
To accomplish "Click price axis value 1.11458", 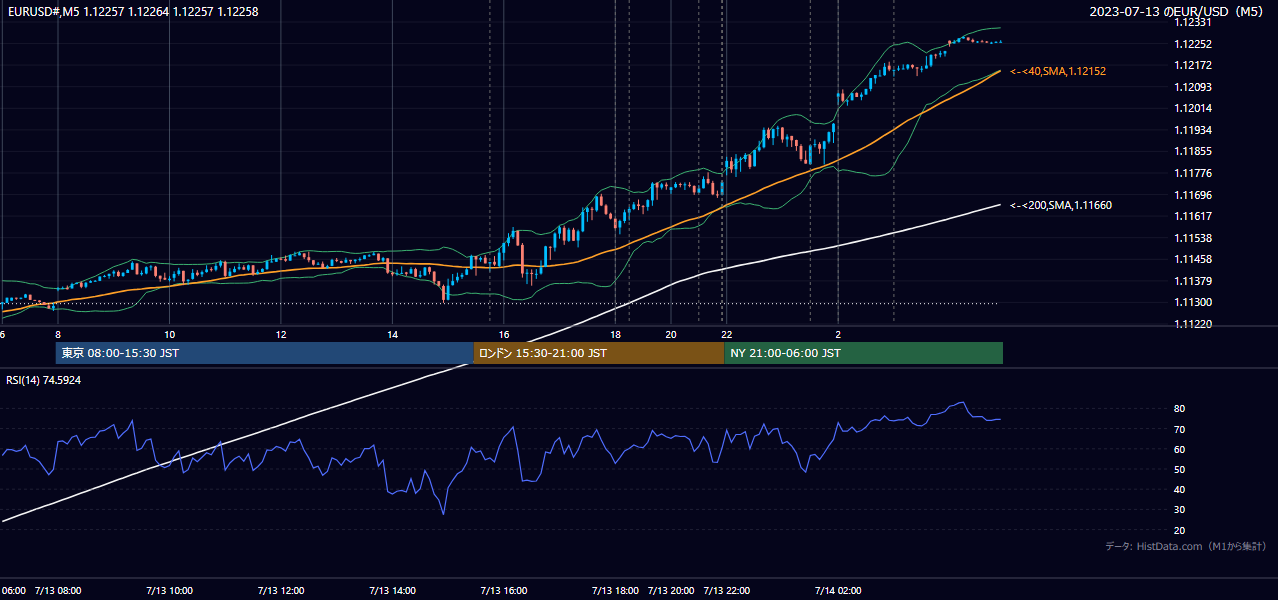I will (x=1193, y=259).
